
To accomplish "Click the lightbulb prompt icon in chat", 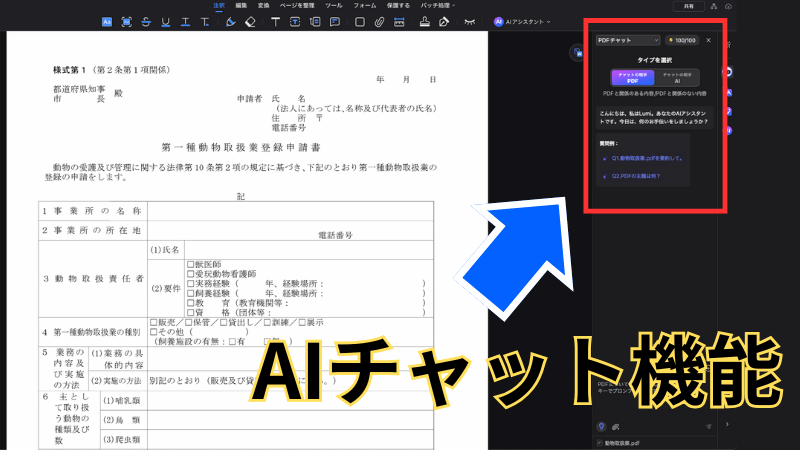I will click(x=600, y=425).
